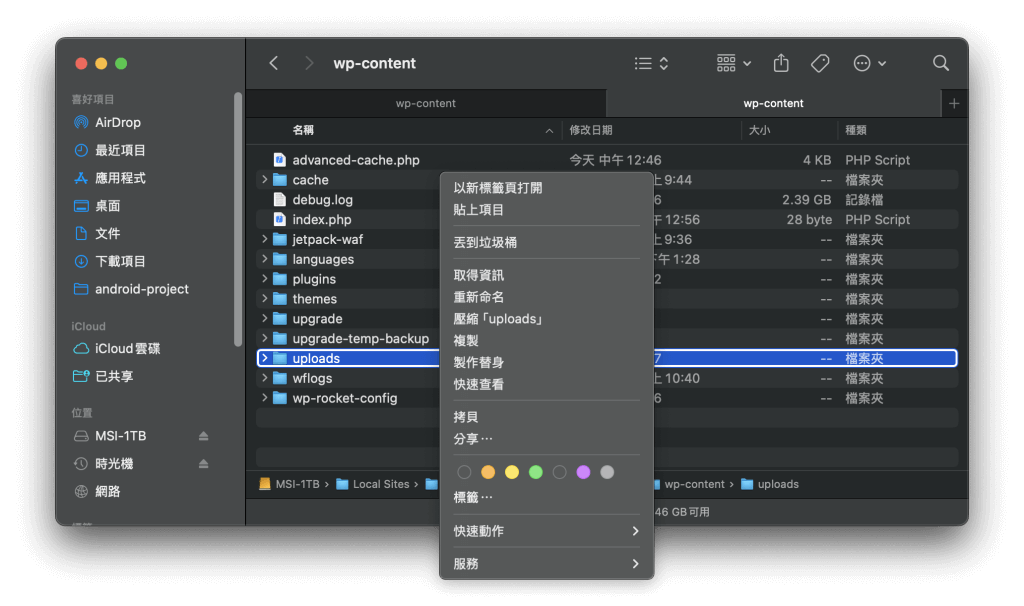Image resolution: width=1024 pixels, height=606 pixels.
Task: Open the more actions ellipsis dropdown
Action: 869,63
